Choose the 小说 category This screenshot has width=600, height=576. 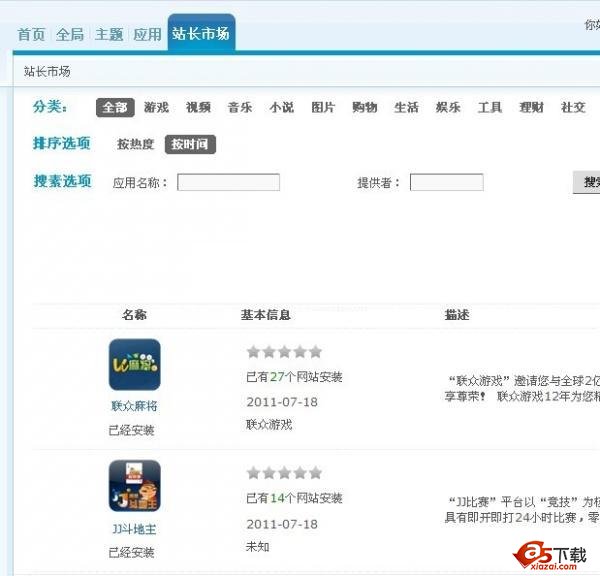(x=282, y=108)
